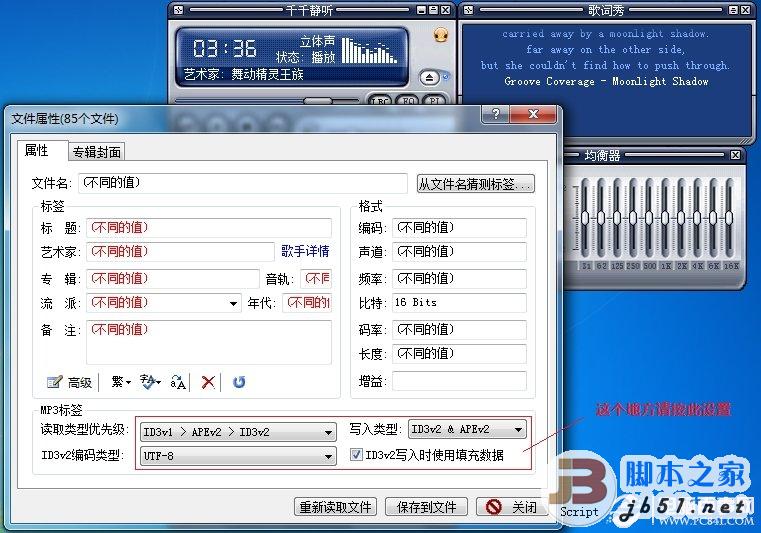Click the lyric line 'far away on the other side,'

coord(606,50)
